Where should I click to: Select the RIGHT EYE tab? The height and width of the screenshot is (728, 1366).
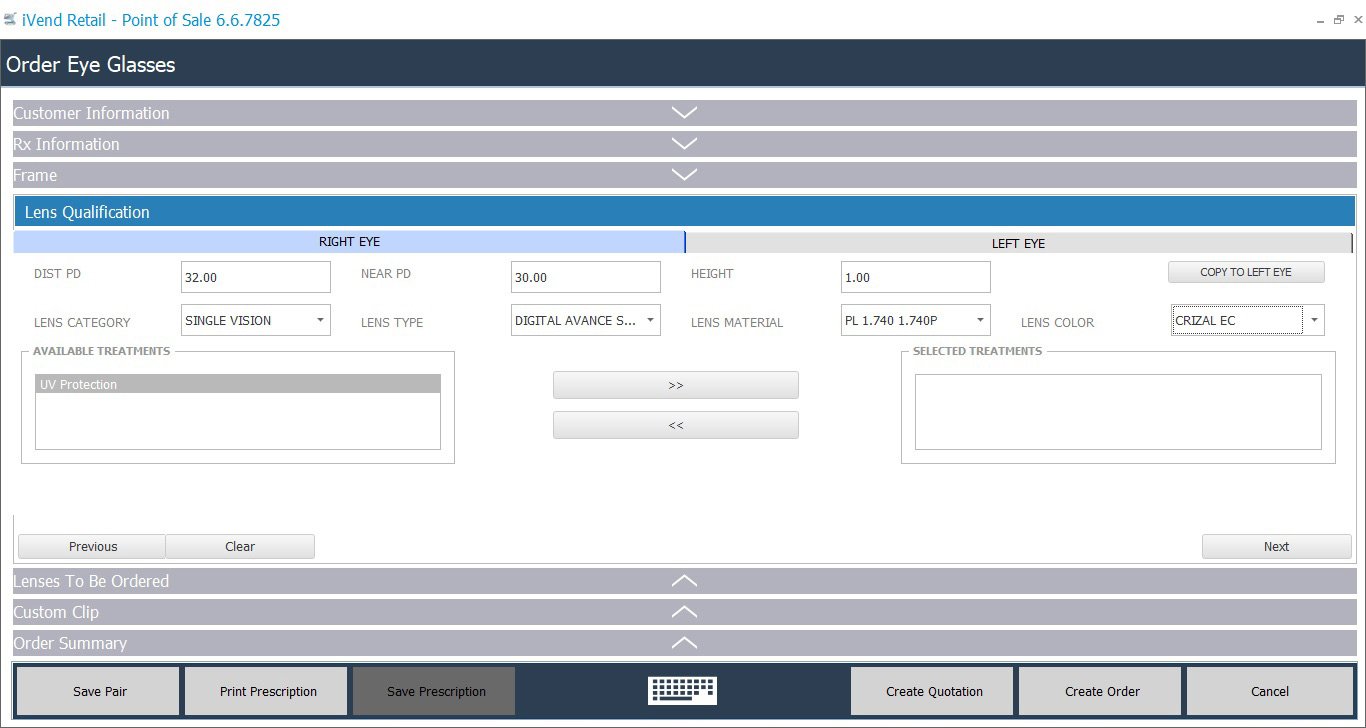349,241
